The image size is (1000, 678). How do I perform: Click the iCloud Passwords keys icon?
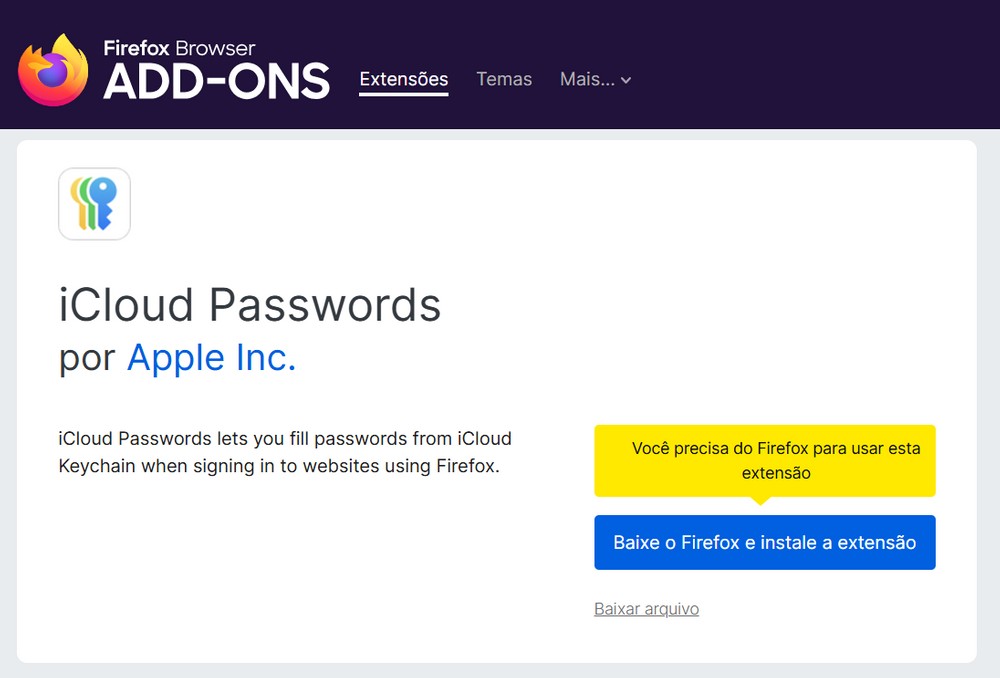[94, 204]
